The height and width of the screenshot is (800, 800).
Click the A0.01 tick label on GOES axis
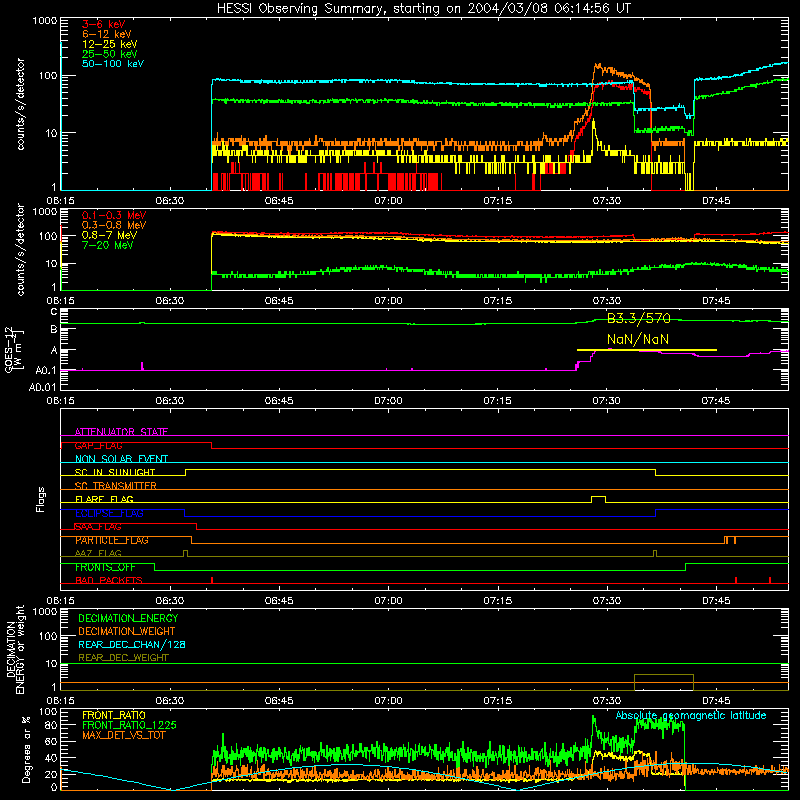coord(43,387)
